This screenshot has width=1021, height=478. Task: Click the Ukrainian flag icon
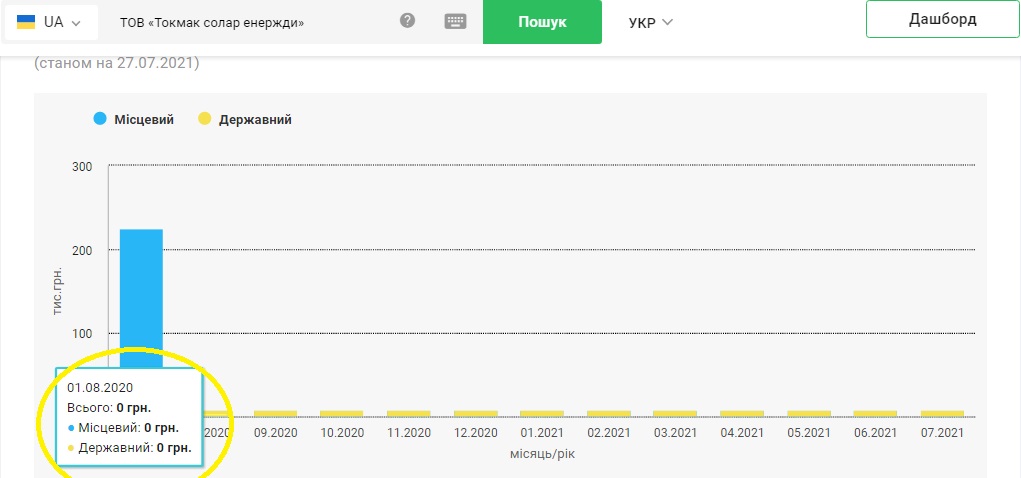(26, 22)
